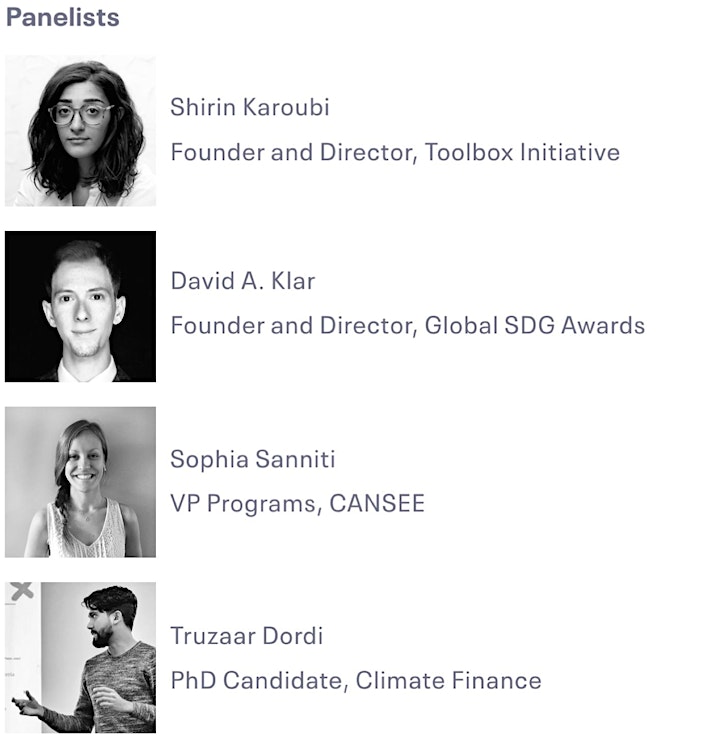Screen dimensions: 720x737
Task: Click the words 'Global SDG Awards'
Action: tap(534, 326)
